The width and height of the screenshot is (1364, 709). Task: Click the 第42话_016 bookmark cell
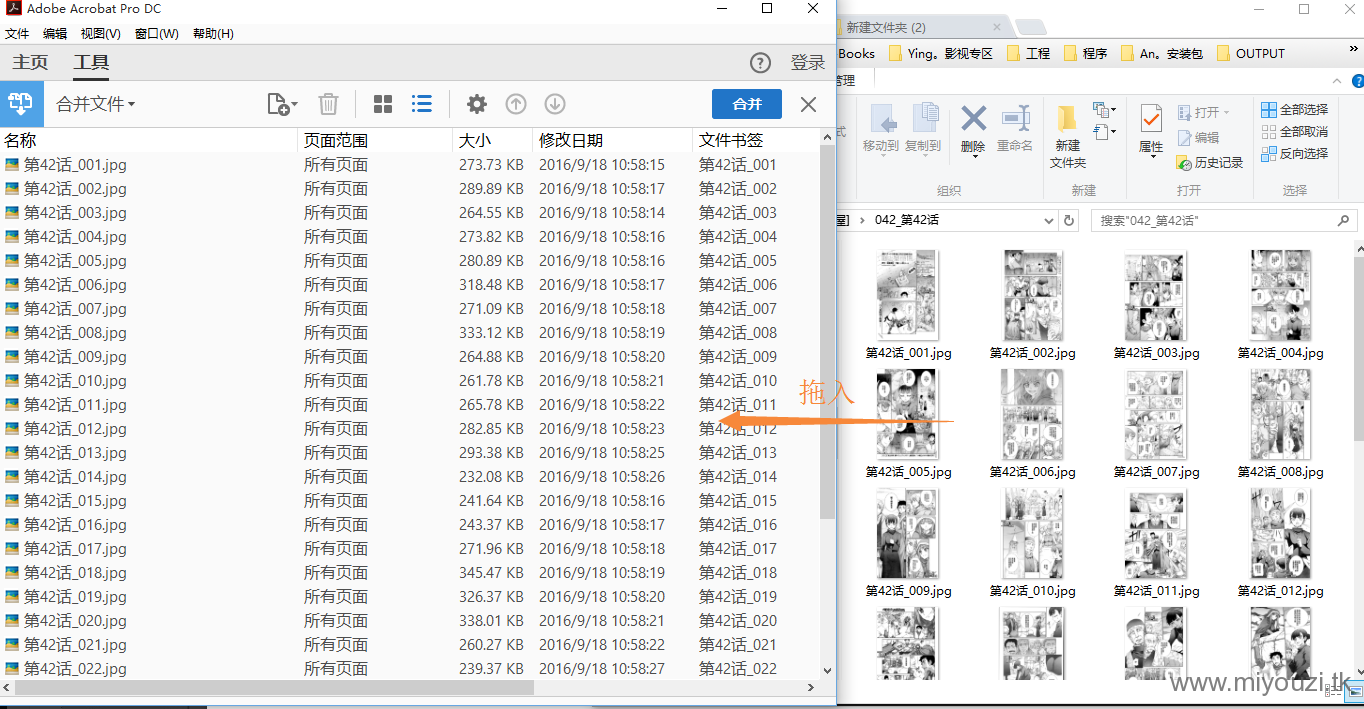(x=738, y=525)
